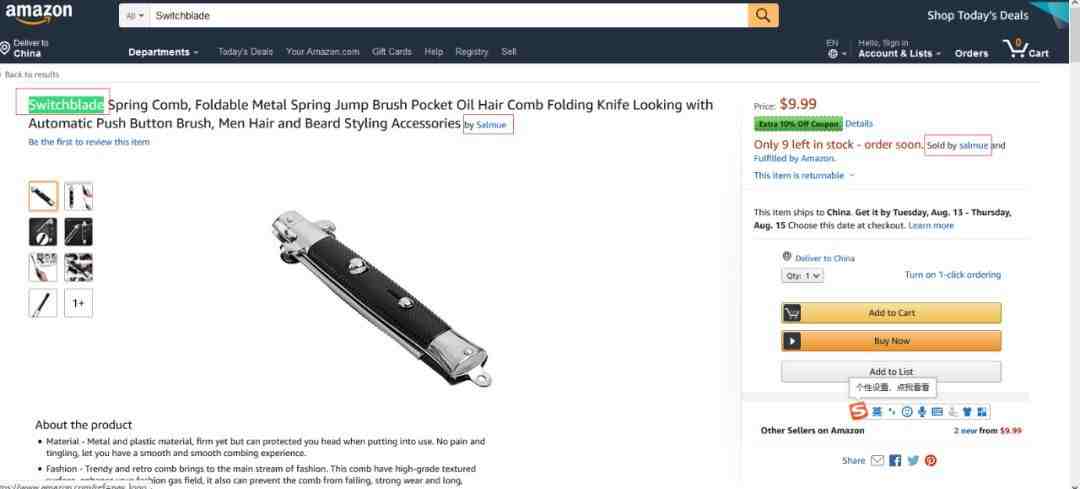This screenshot has height=489, width=1080.
Task: Click the Add to Cart button
Action: click(891, 313)
